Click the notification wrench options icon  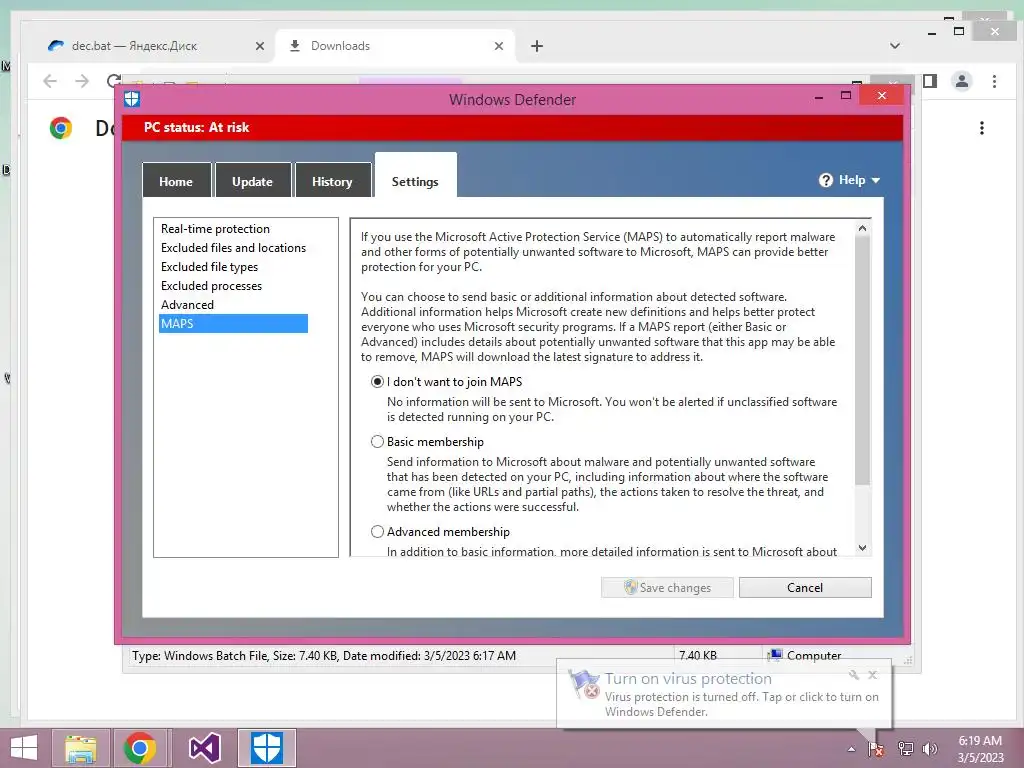[x=854, y=675]
